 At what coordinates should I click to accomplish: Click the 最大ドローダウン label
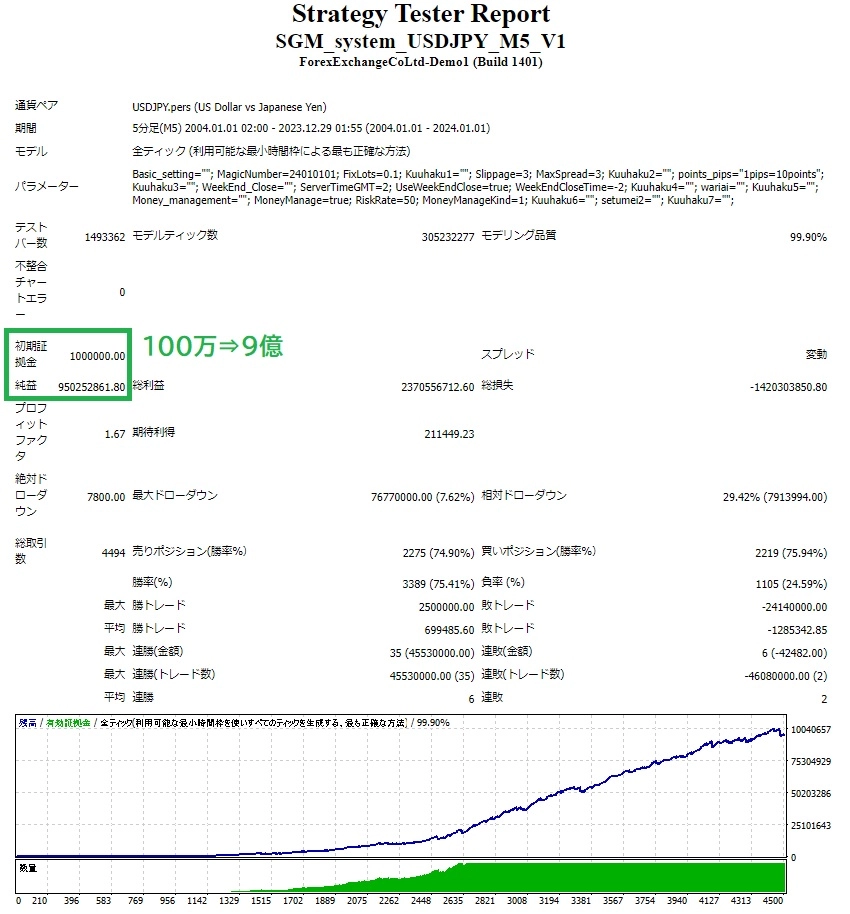[175, 495]
